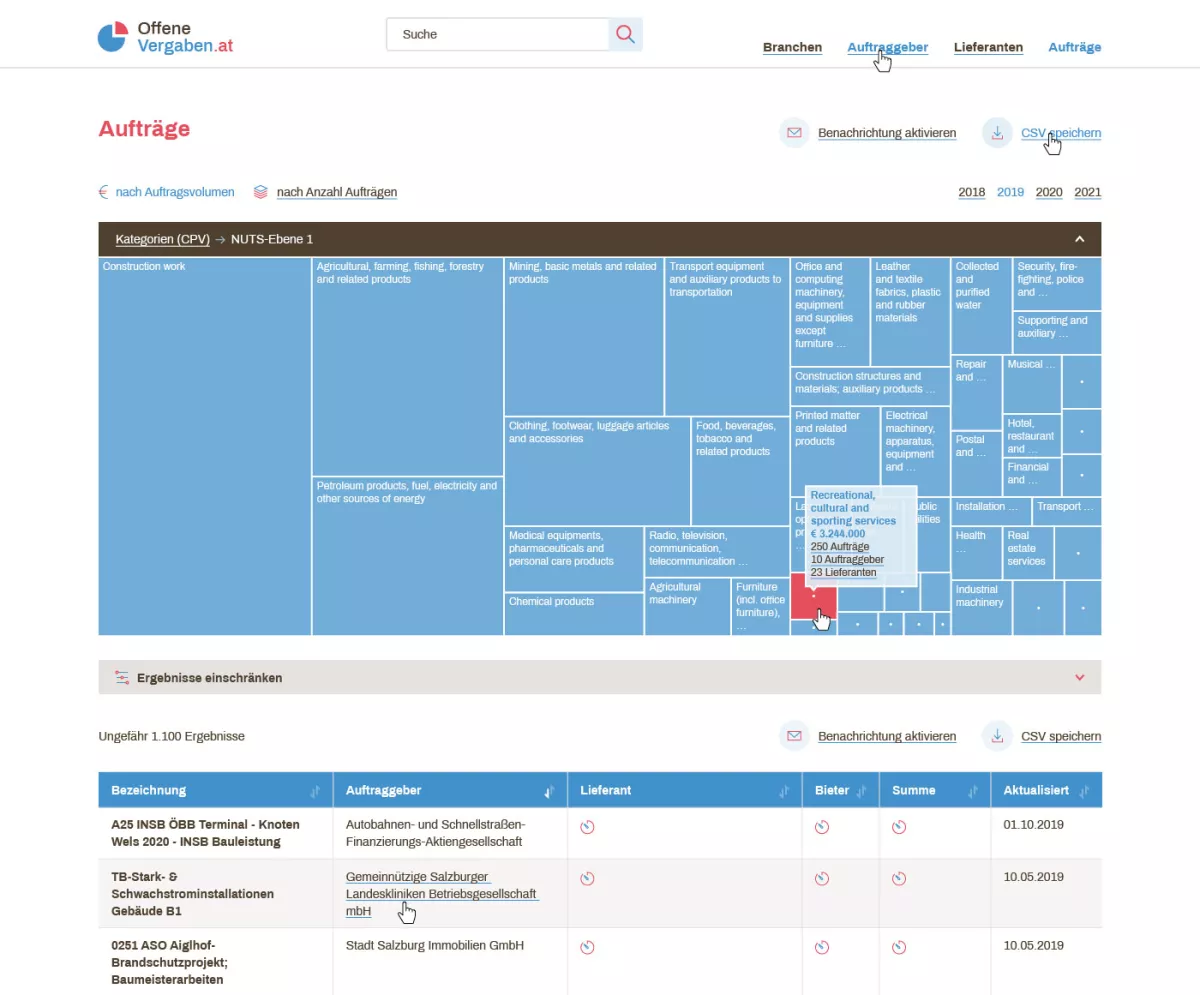Click the euro icon for Auftragsvolumen
This screenshot has width=1200, height=995.
click(103, 192)
